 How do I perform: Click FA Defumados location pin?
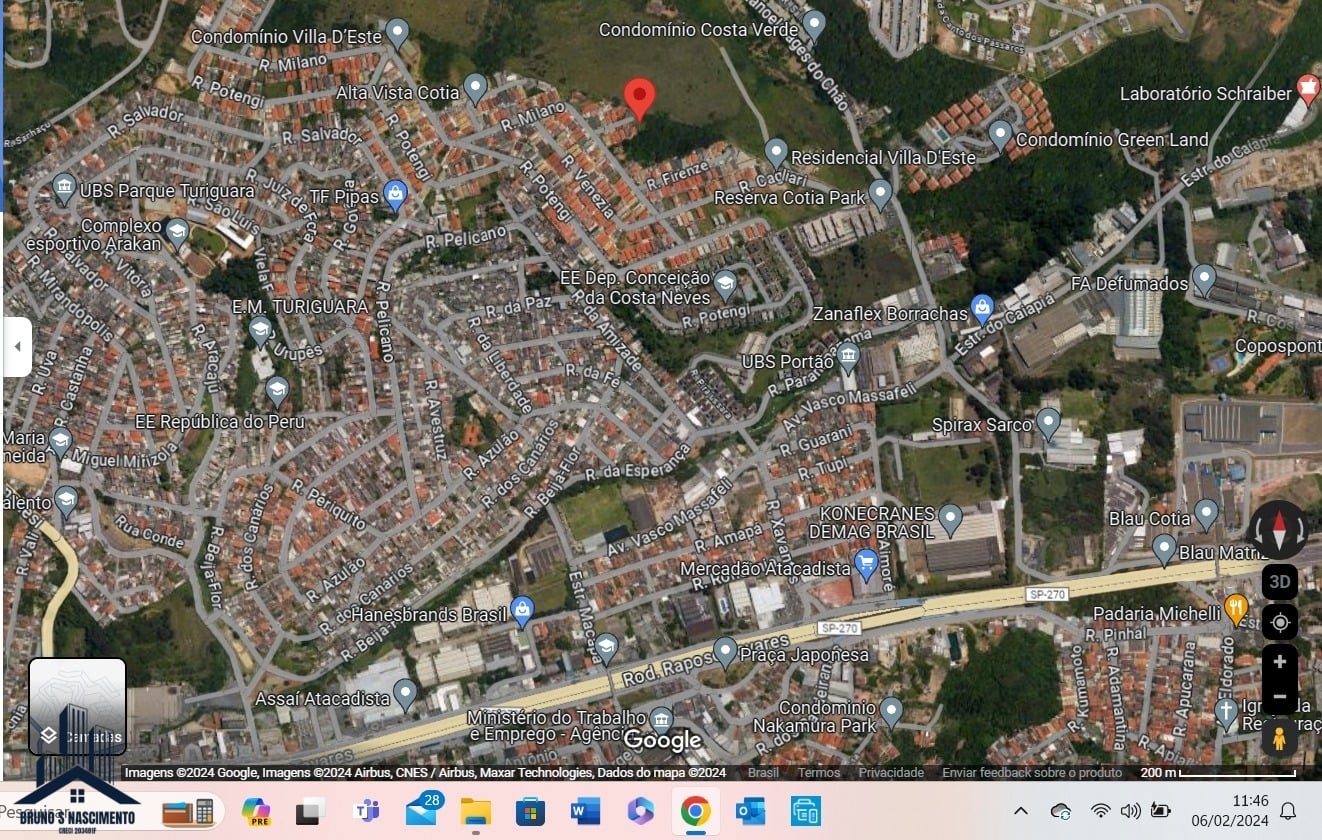tap(1204, 279)
